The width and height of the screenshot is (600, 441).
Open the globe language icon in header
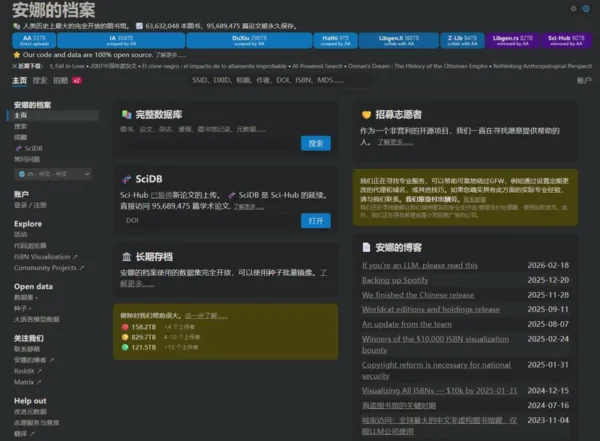[586, 8]
